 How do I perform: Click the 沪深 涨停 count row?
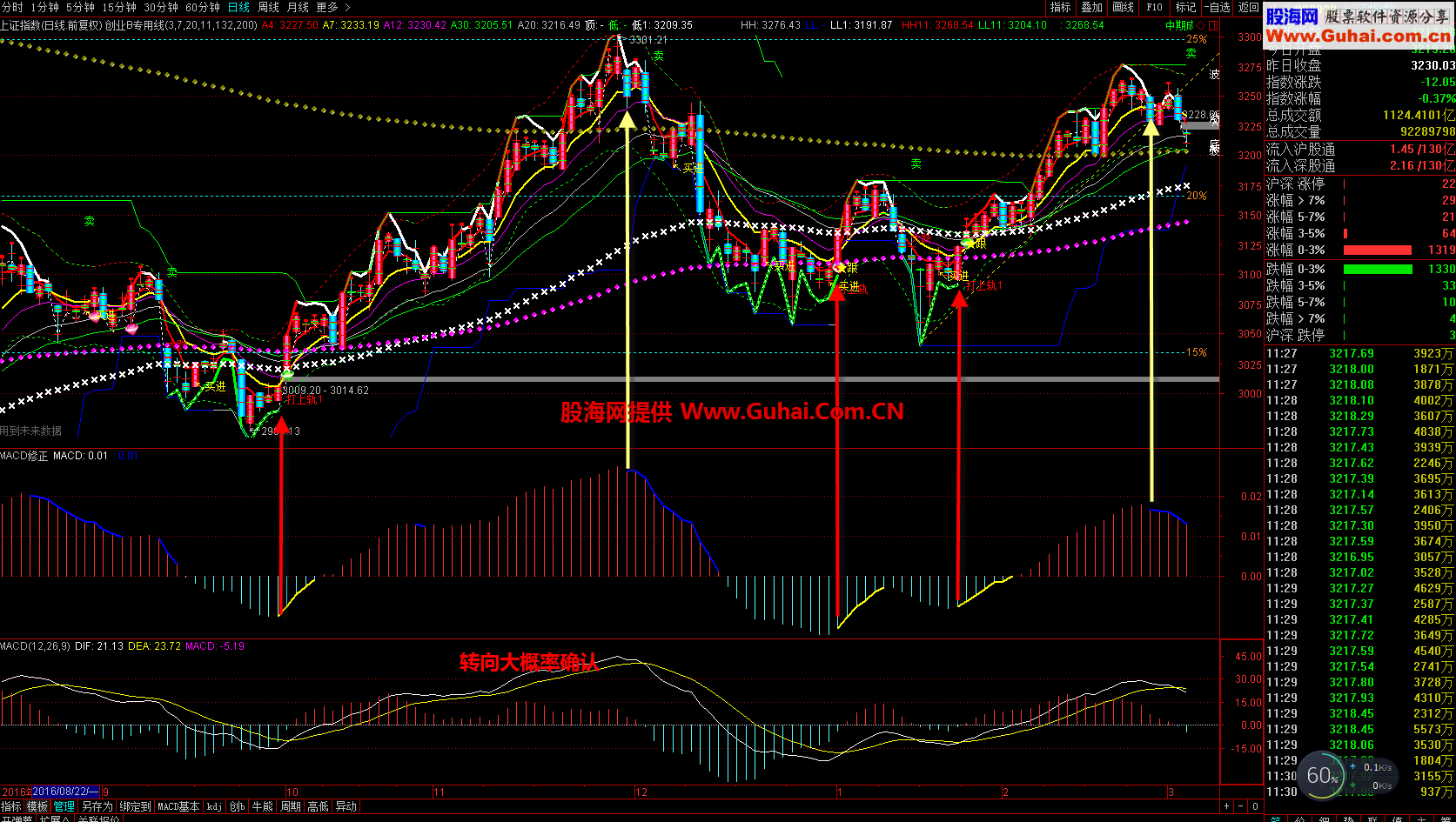[x=1360, y=184]
